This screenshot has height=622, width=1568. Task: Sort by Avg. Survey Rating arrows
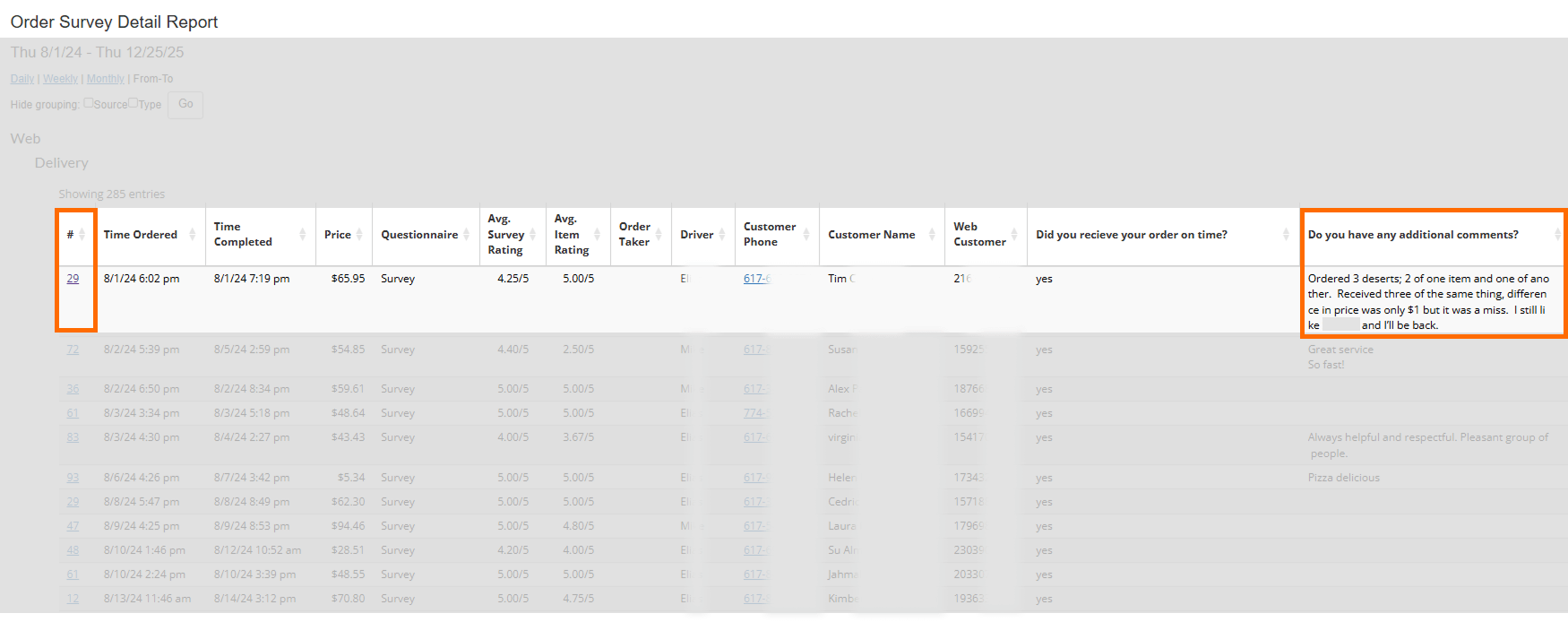(532, 235)
